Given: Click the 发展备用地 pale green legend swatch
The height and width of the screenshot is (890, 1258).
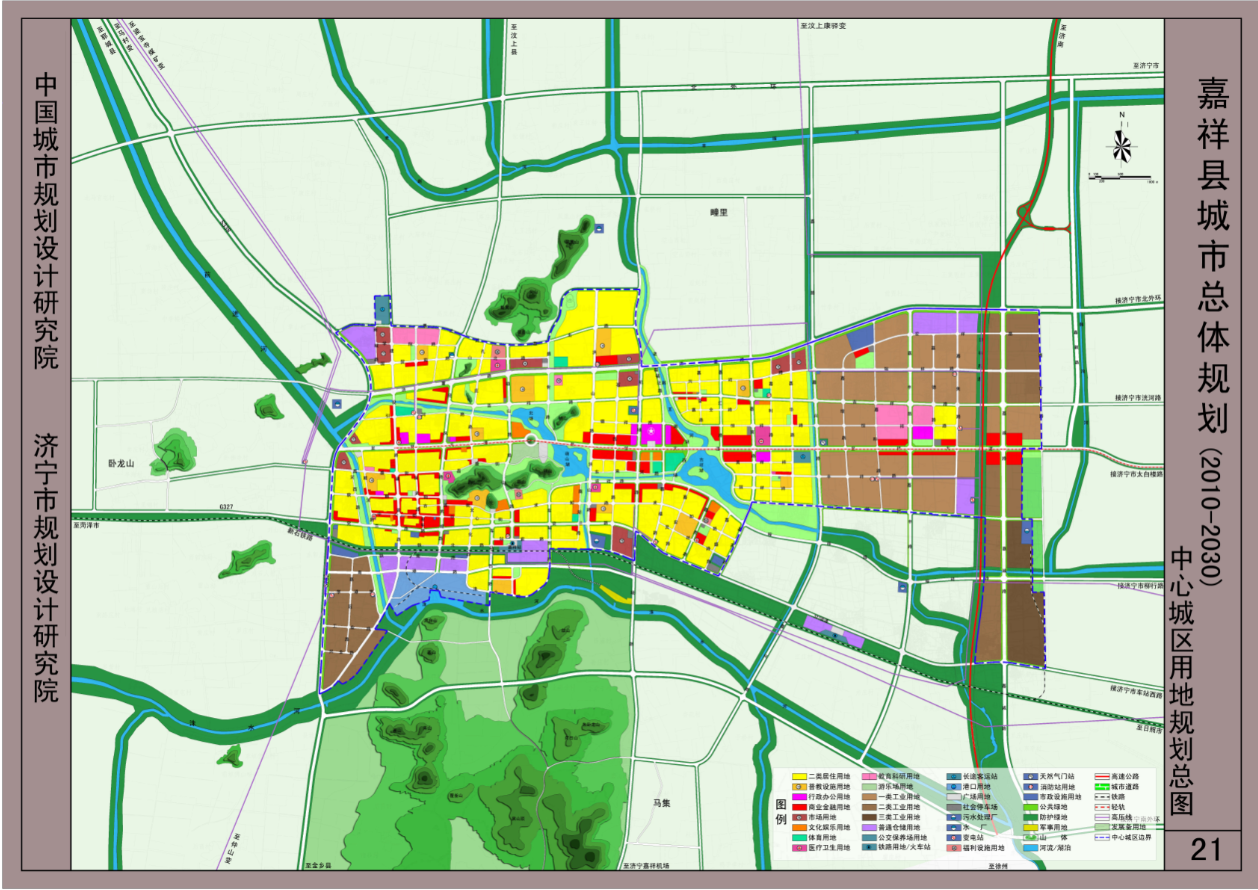Looking at the screenshot, I should point(1102,828).
